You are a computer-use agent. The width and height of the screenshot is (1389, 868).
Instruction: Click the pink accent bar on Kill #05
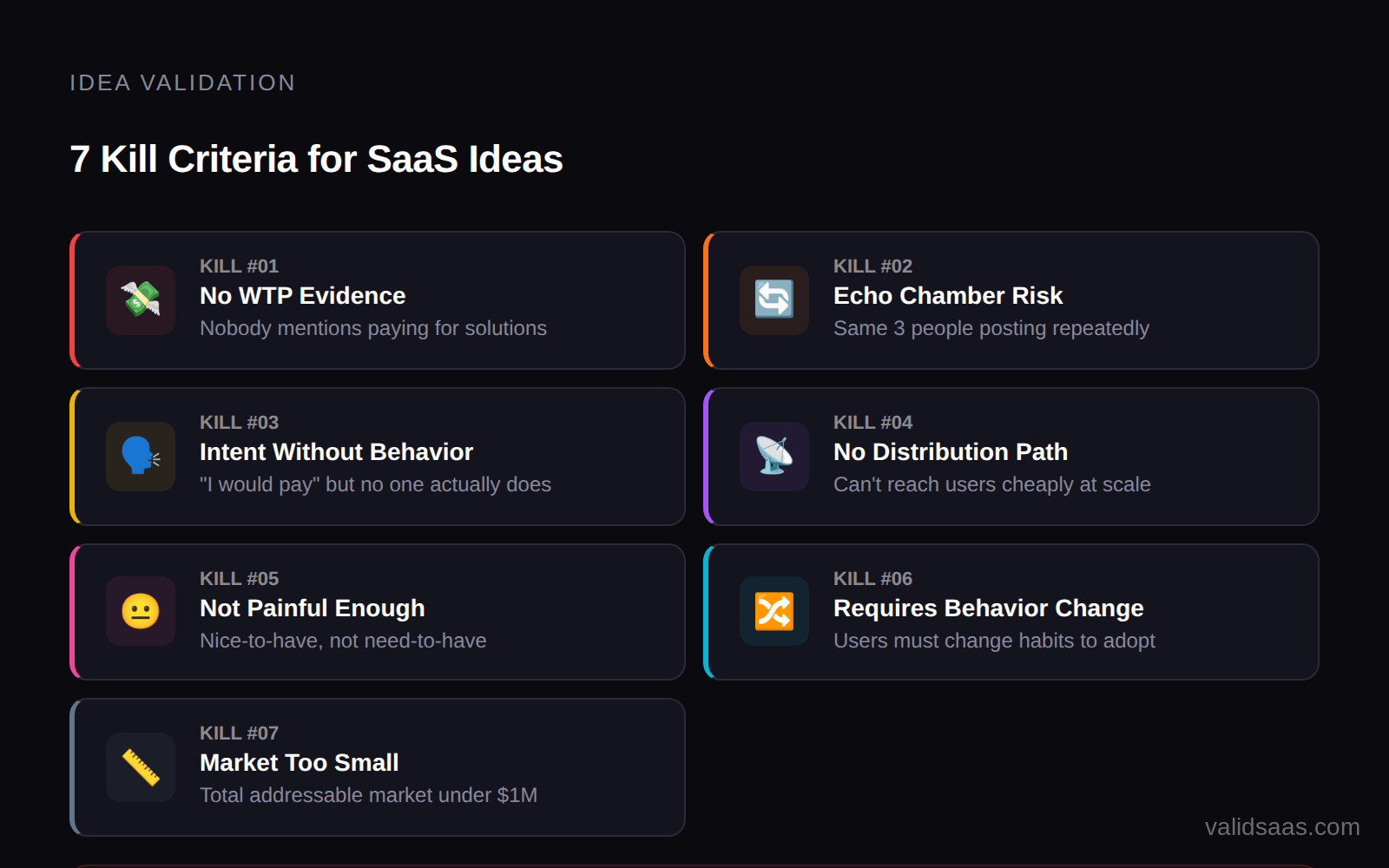(73, 611)
